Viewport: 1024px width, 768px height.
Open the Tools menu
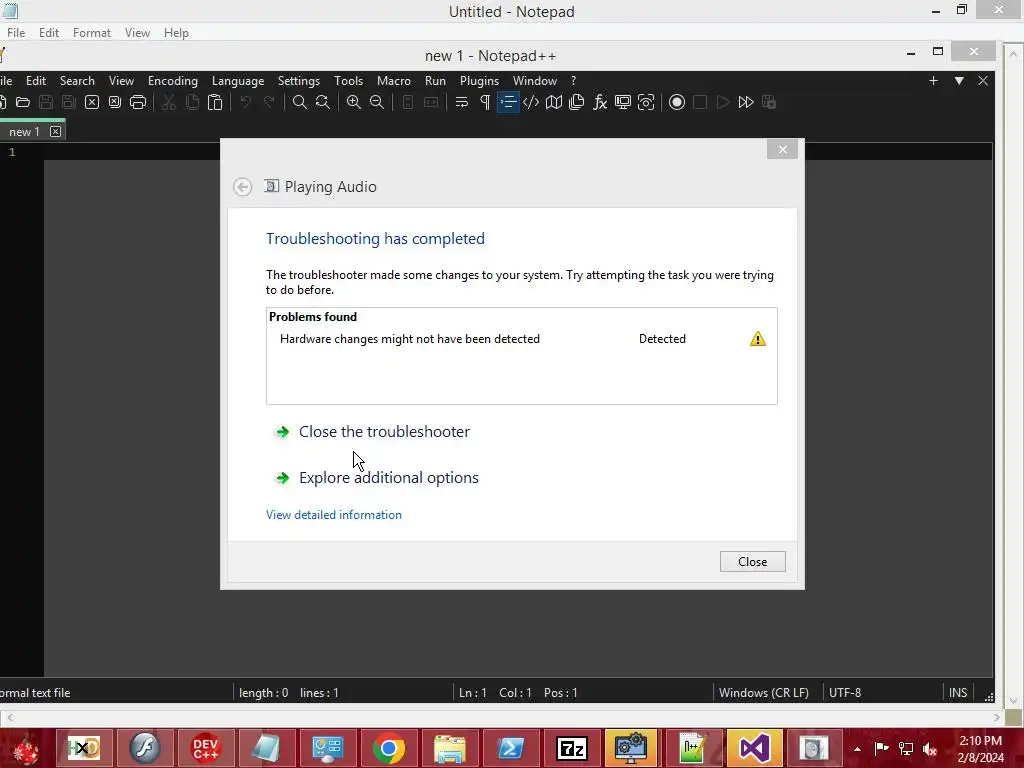tap(348, 80)
